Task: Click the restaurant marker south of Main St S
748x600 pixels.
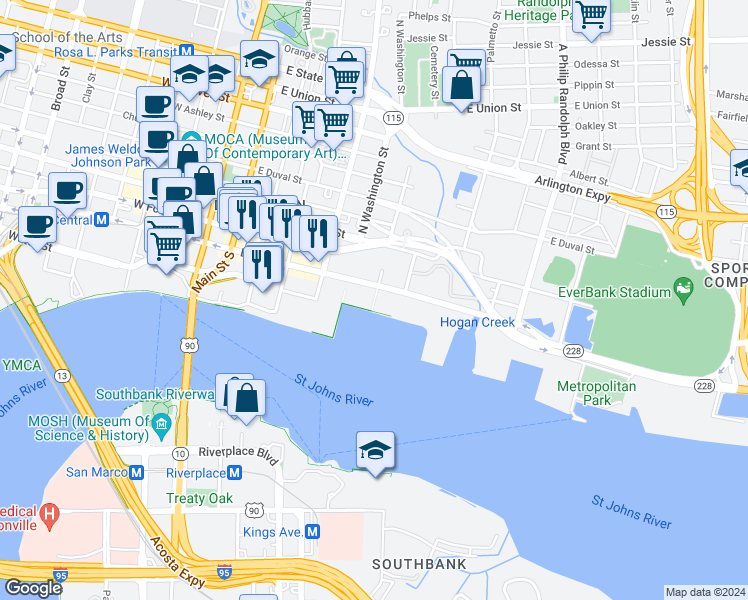Action: [x=262, y=265]
